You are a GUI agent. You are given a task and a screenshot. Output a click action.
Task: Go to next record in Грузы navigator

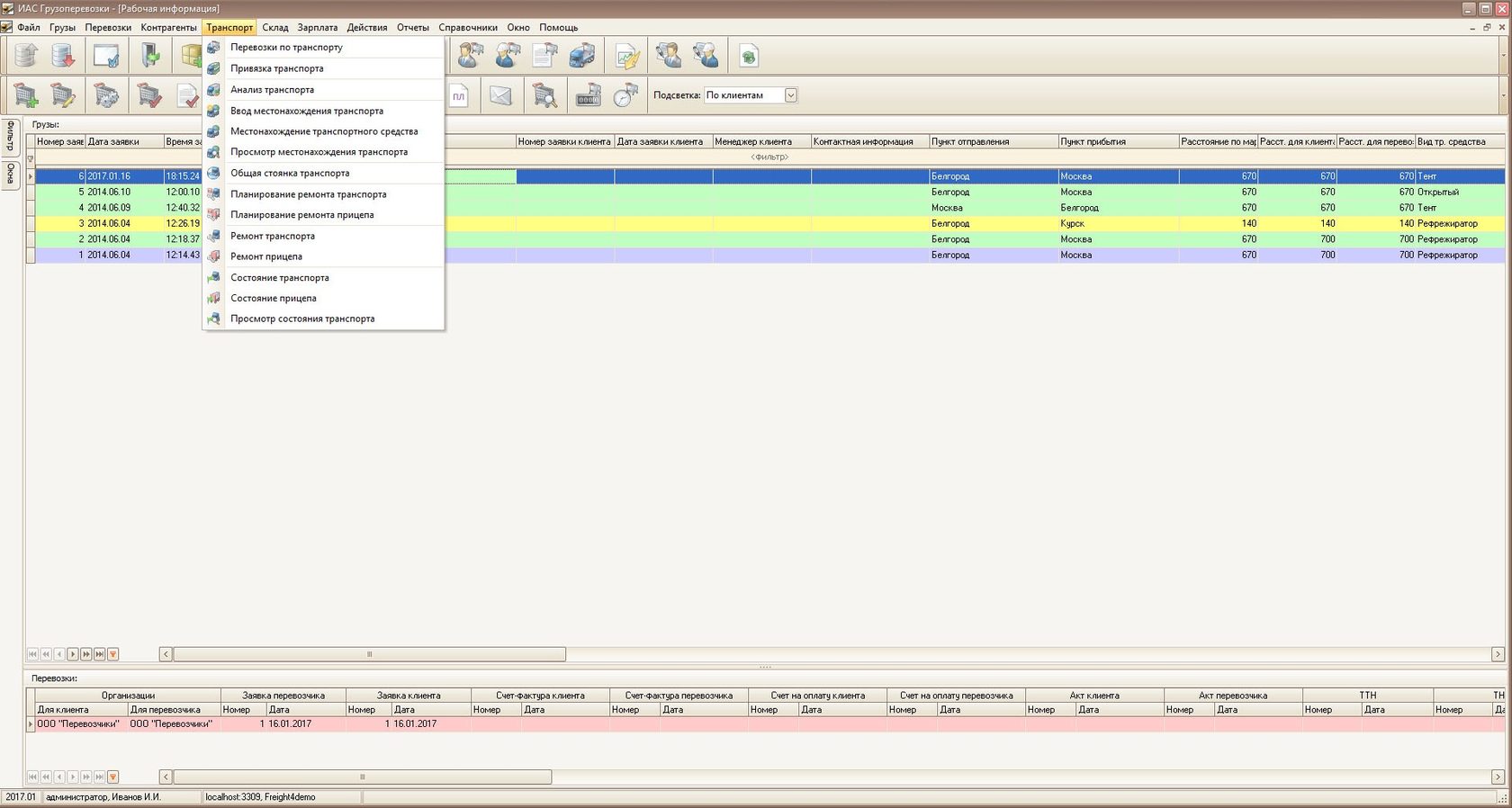point(73,654)
